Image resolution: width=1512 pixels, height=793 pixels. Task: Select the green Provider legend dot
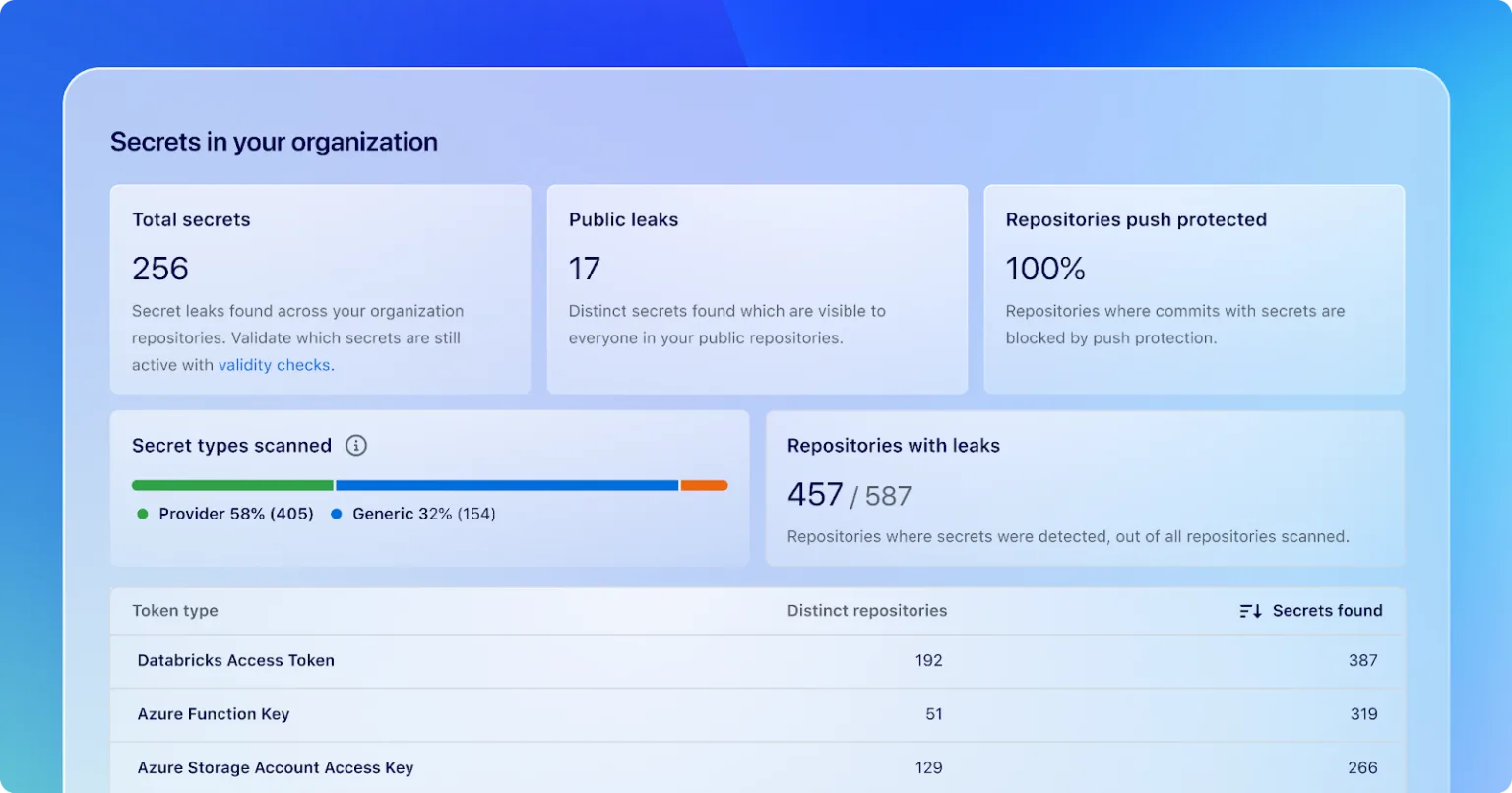click(x=141, y=513)
